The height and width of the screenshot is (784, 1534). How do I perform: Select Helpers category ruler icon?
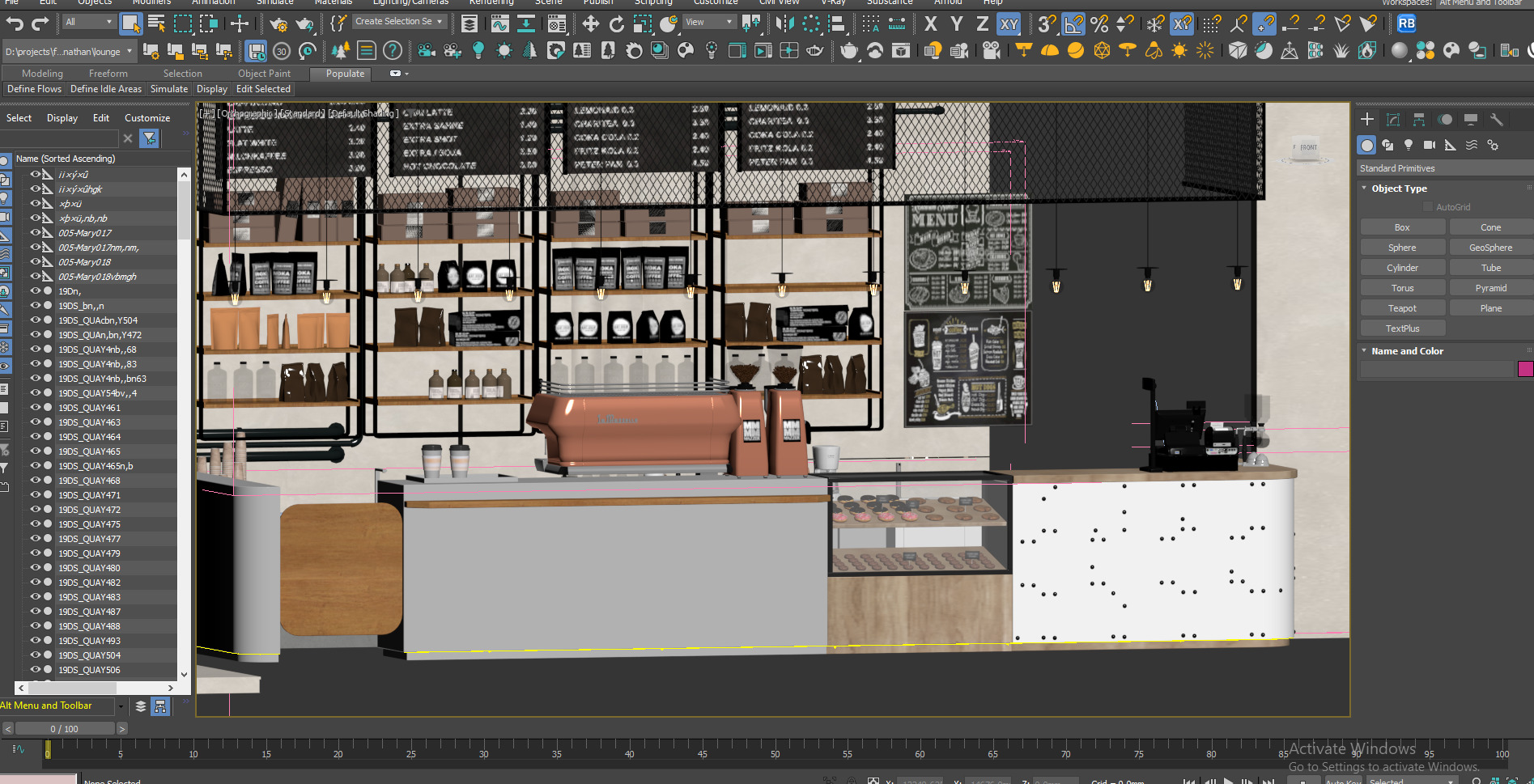[1451, 145]
